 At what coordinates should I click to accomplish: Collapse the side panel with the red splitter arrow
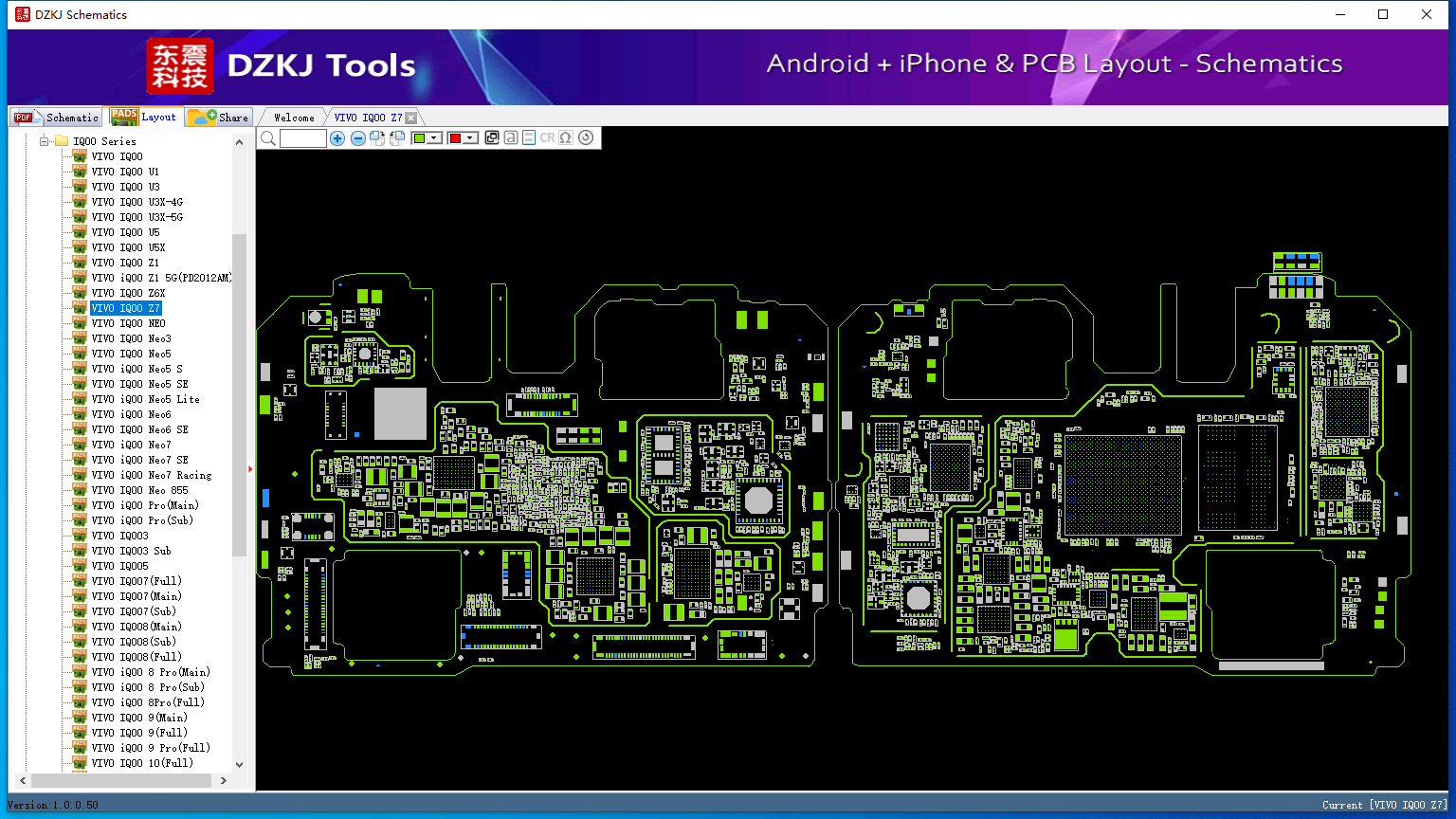(x=250, y=468)
